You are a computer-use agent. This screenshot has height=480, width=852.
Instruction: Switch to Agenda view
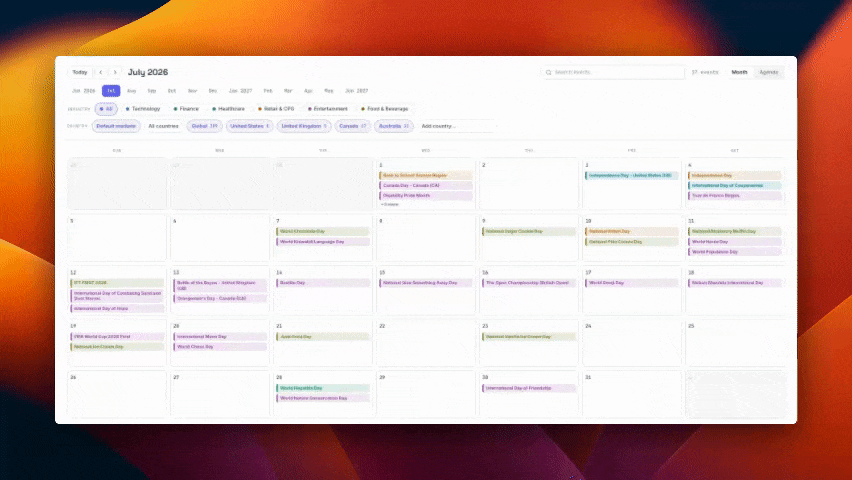pos(768,72)
